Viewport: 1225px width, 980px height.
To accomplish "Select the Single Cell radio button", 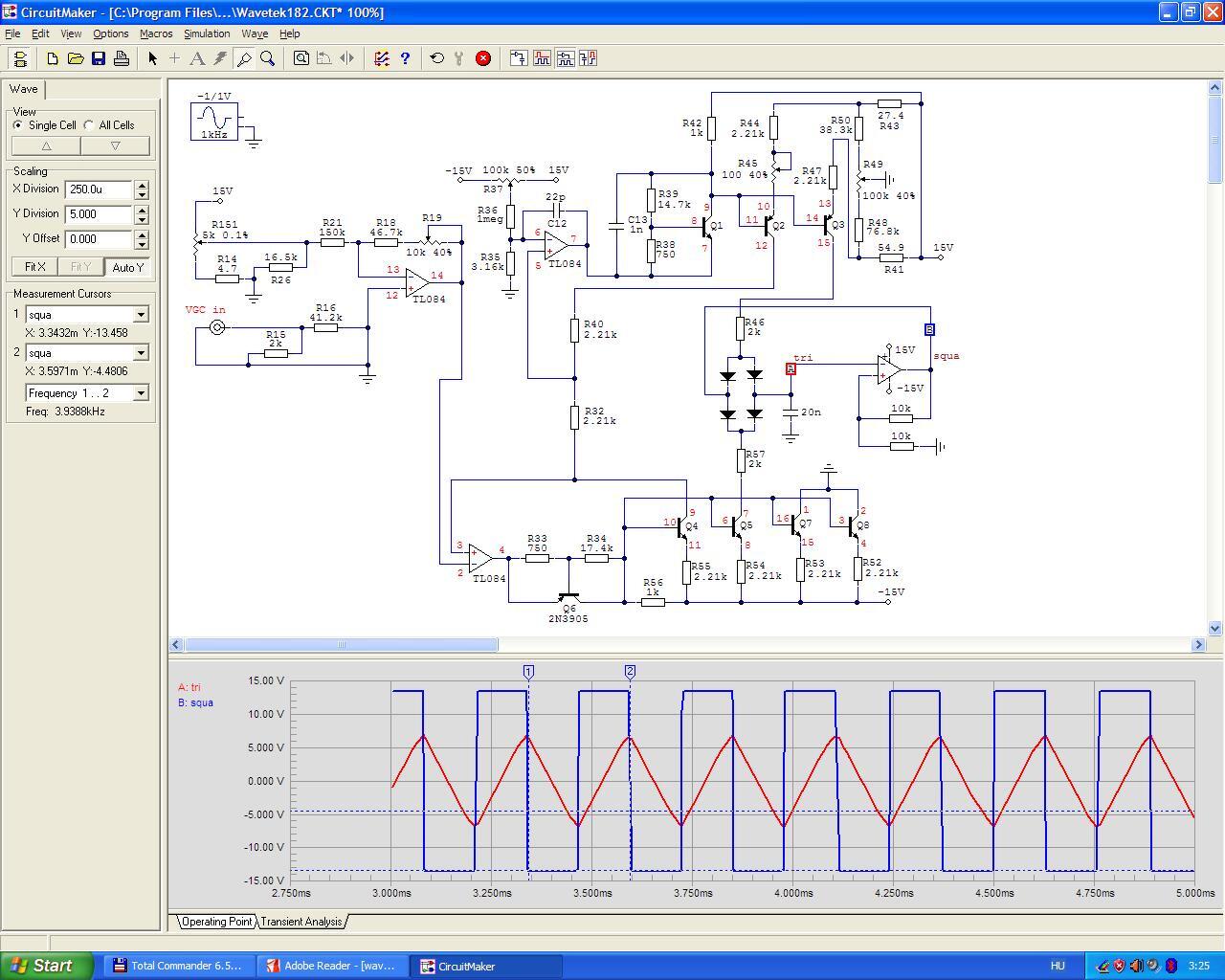I will point(18,125).
